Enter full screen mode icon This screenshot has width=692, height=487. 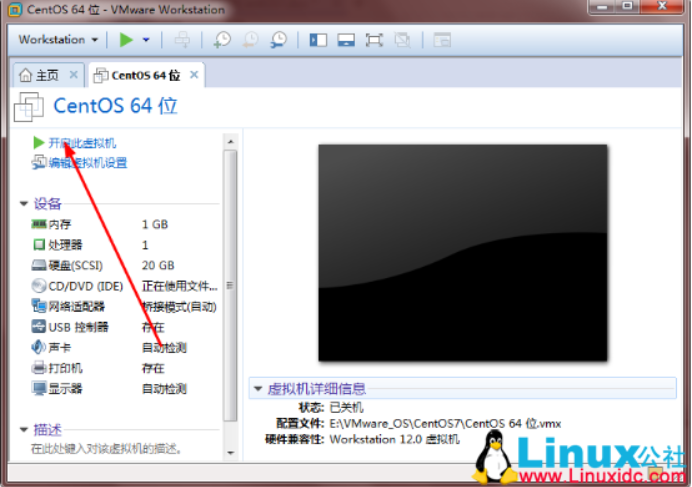point(374,40)
